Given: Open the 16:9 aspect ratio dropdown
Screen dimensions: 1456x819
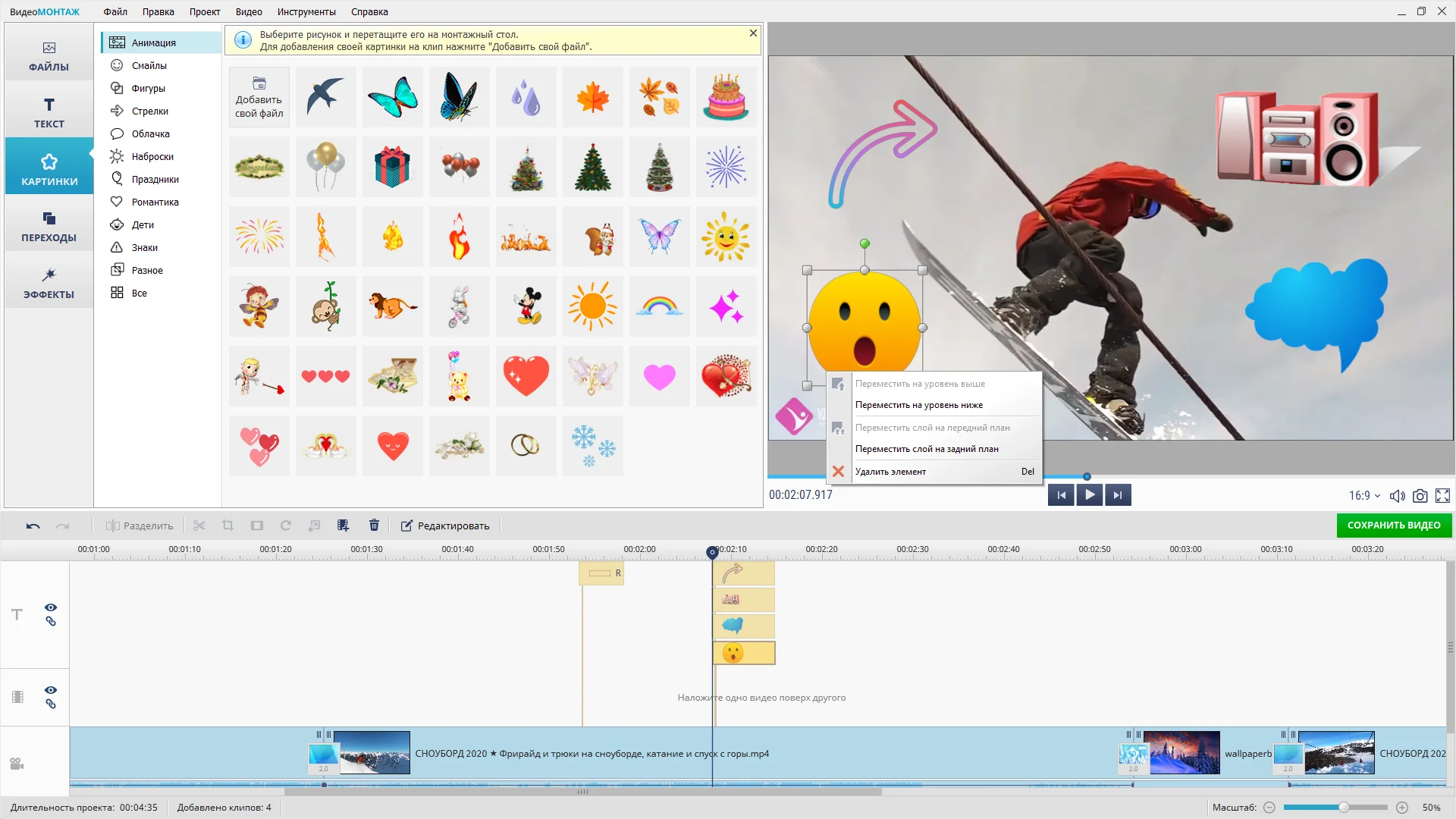Looking at the screenshot, I should coord(1364,495).
